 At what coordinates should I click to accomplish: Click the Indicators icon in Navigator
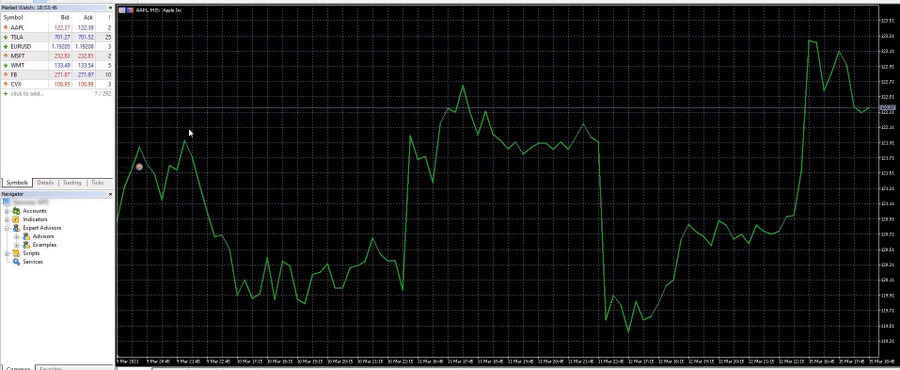[x=16, y=219]
